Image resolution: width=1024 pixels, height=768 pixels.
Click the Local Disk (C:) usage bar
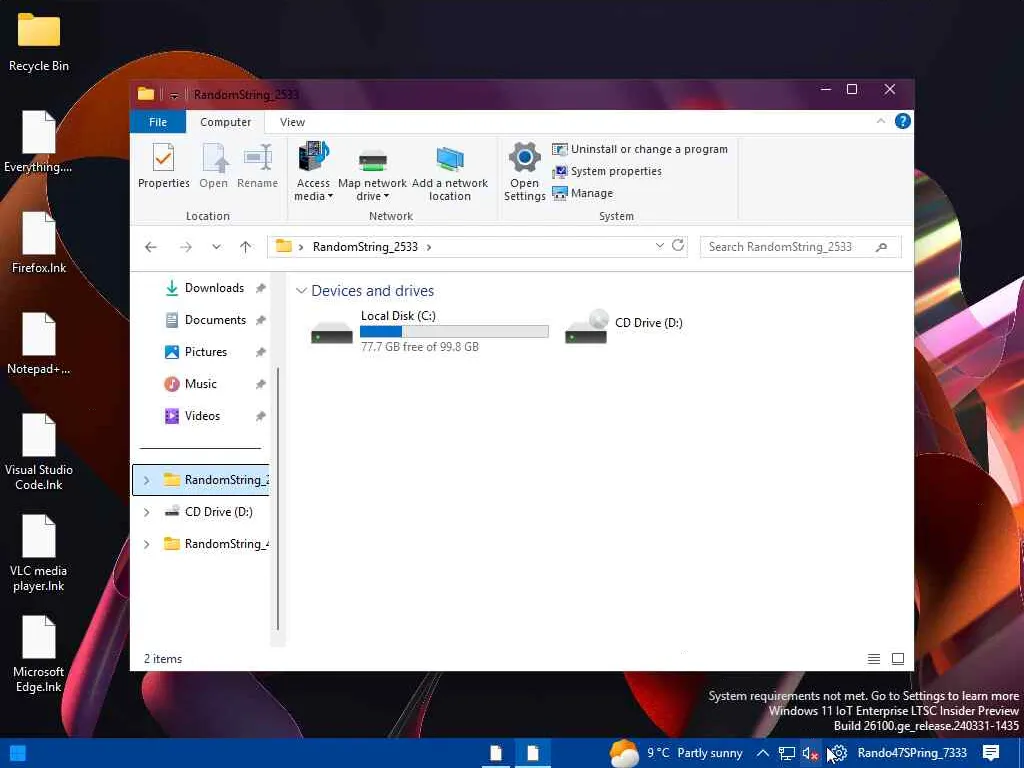tap(454, 332)
